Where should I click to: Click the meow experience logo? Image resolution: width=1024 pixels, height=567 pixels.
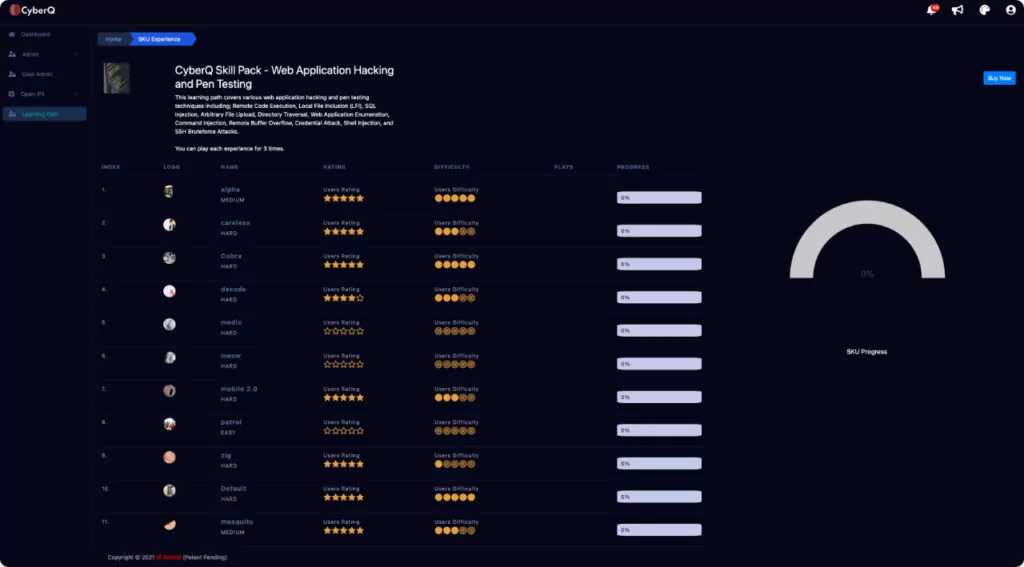point(169,357)
